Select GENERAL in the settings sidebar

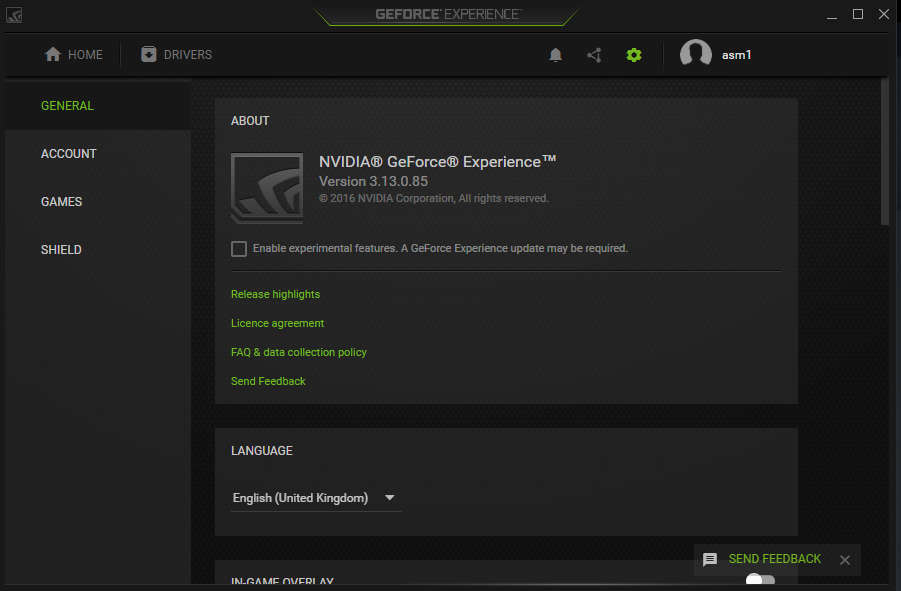[98, 106]
